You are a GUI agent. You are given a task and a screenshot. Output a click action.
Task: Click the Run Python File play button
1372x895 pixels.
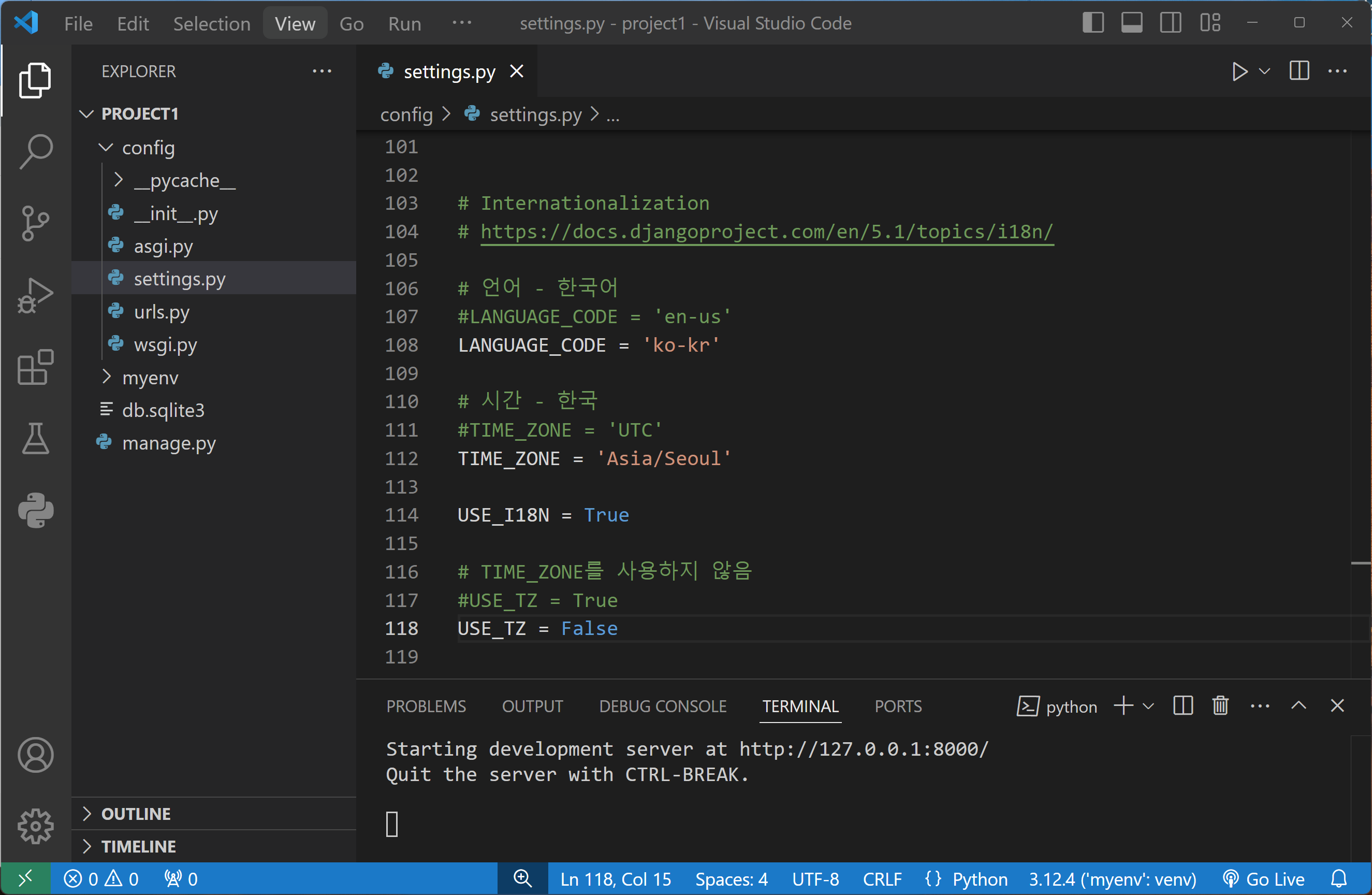[x=1239, y=71]
